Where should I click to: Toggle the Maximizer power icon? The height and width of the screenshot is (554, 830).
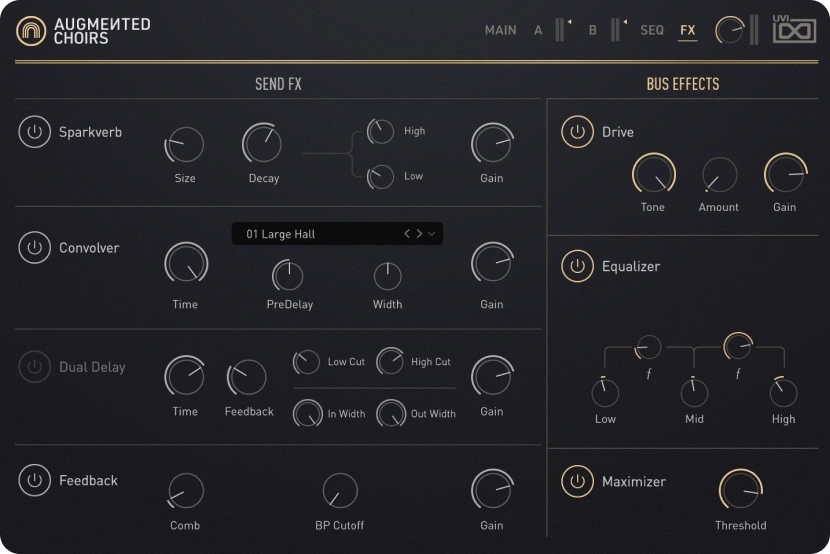coord(577,482)
